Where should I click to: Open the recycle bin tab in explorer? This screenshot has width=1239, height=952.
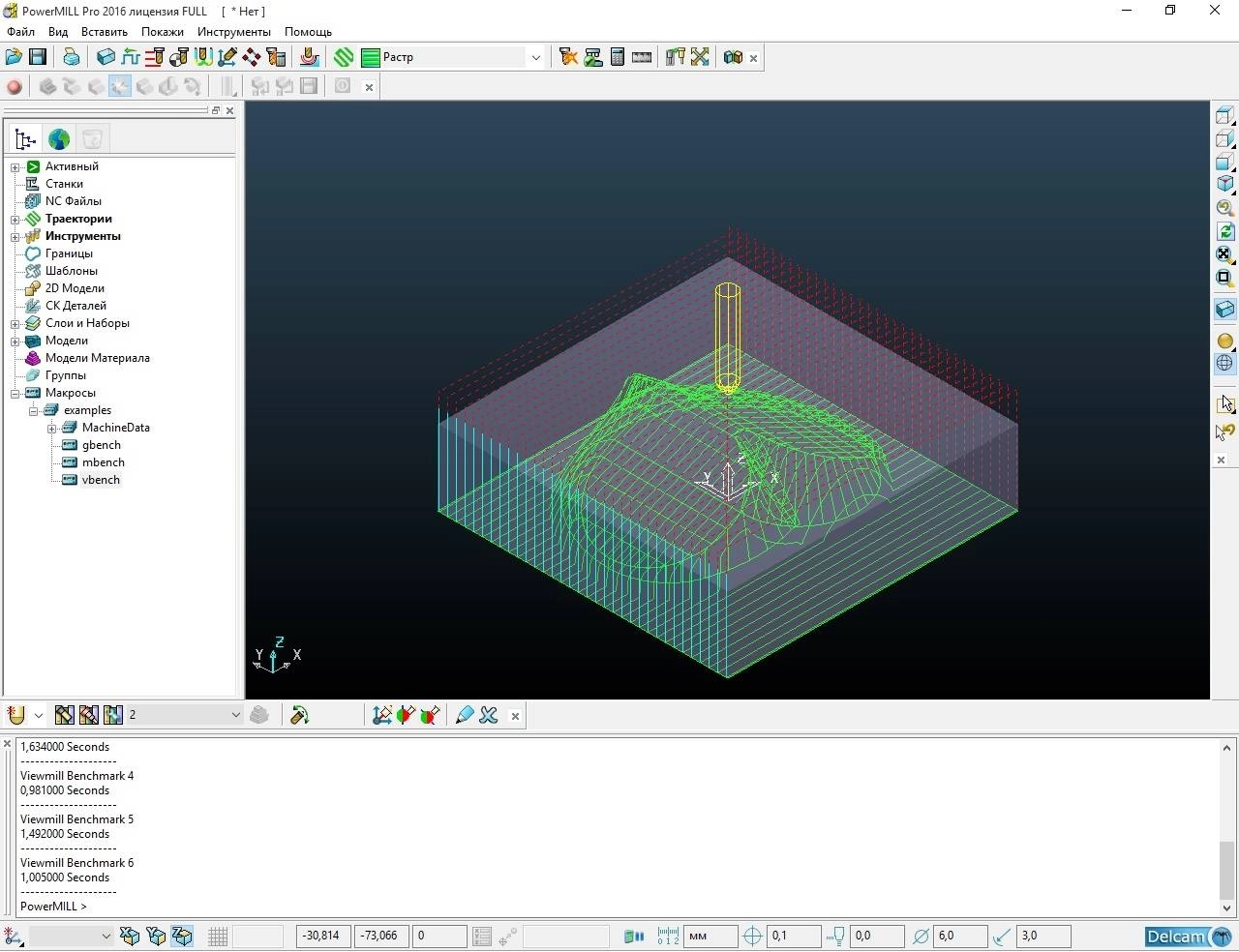point(92,139)
